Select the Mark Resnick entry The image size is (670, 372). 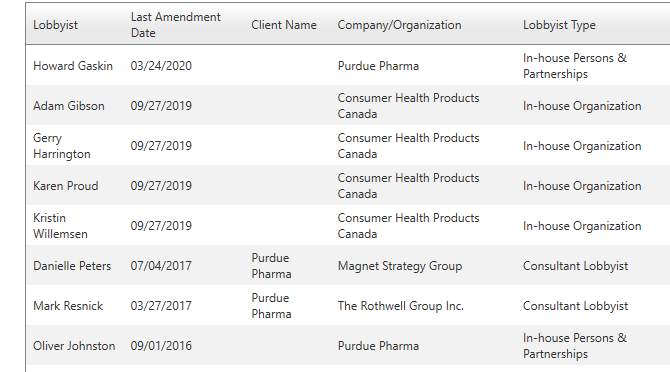[x=68, y=306]
